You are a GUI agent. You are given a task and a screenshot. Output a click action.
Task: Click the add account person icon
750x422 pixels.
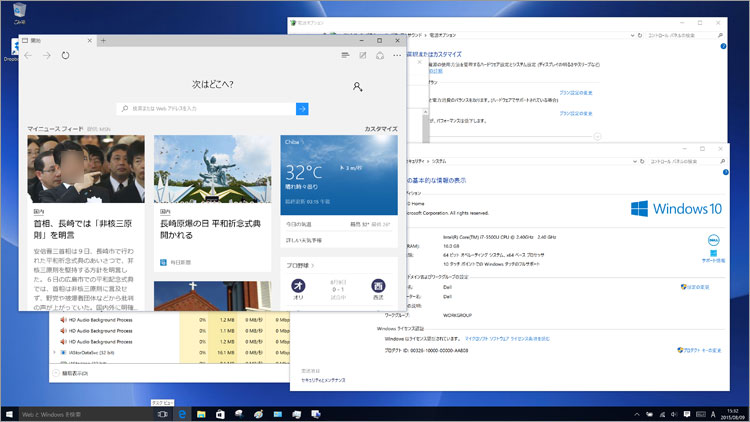[357, 88]
